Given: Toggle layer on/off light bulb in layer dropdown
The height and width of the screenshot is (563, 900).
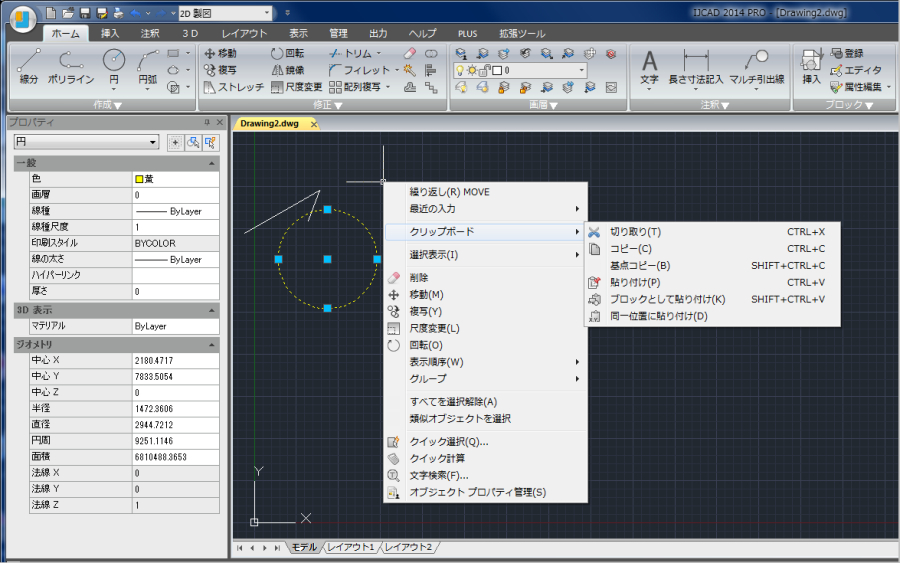Looking at the screenshot, I should tap(460, 71).
